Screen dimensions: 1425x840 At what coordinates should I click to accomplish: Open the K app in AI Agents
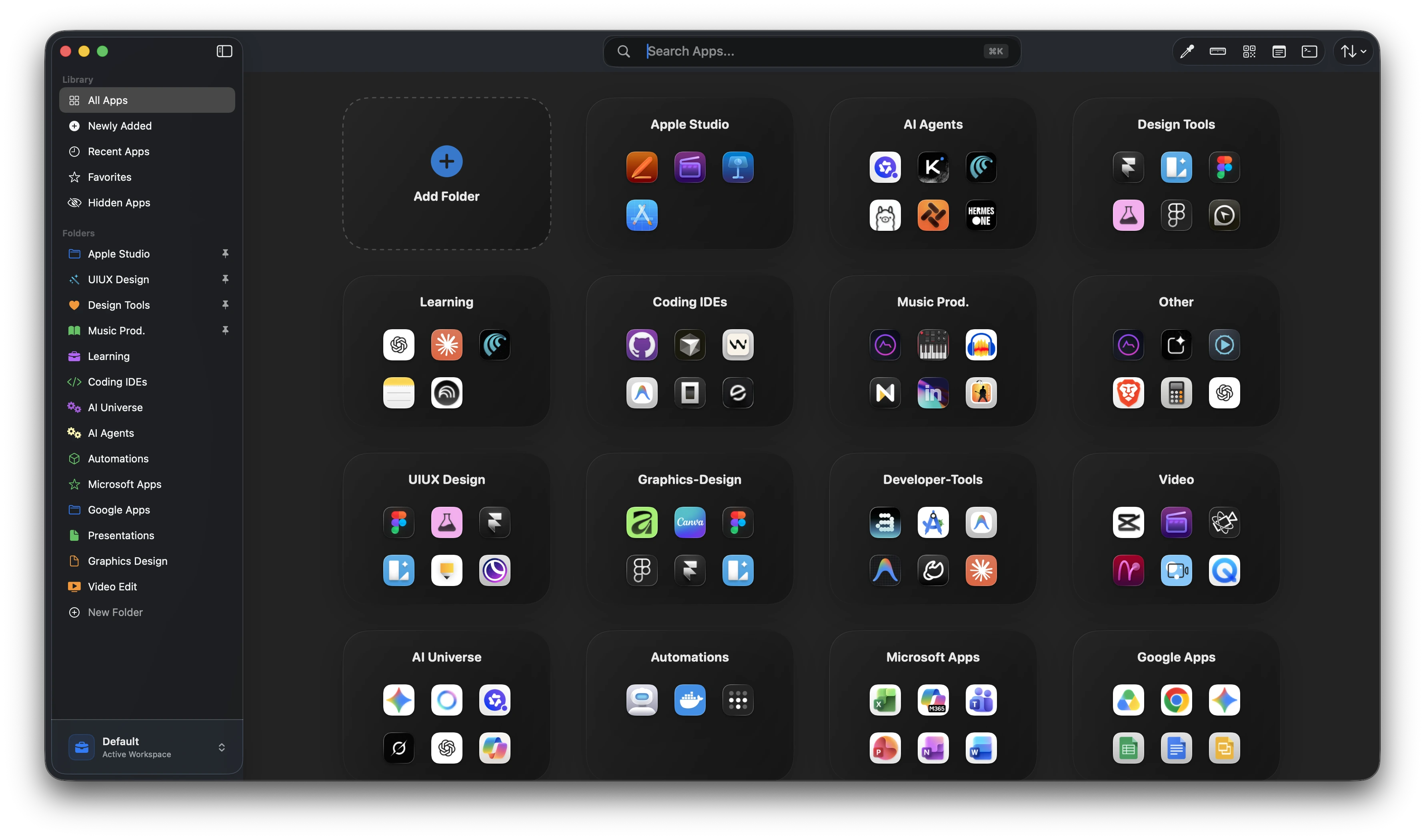(x=933, y=167)
